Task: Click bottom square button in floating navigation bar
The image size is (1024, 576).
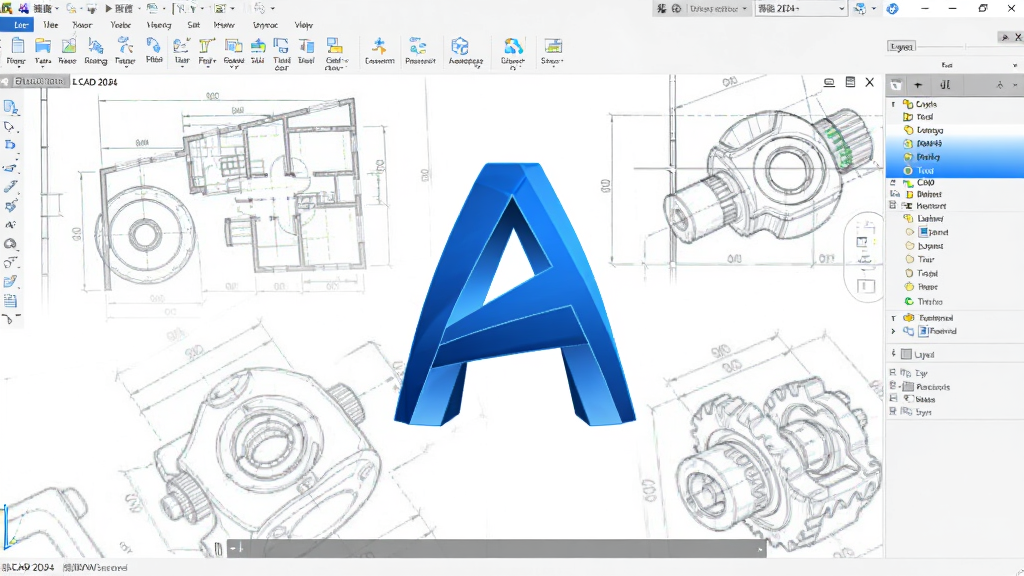Action: click(x=866, y=286)
